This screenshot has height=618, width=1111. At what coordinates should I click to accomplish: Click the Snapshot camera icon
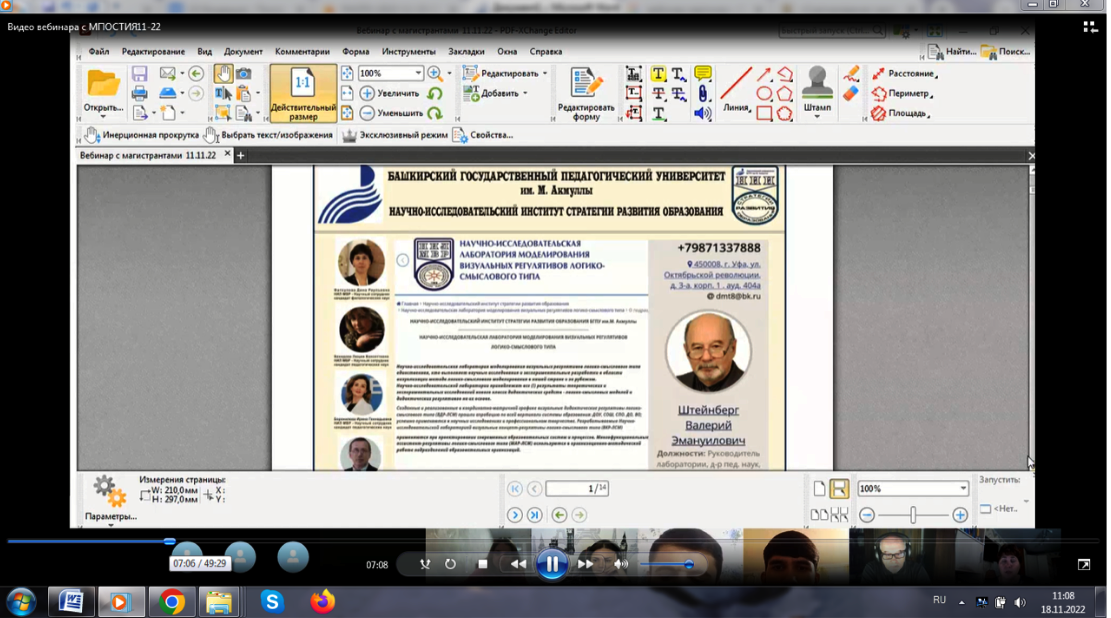(x=243, y=74)
